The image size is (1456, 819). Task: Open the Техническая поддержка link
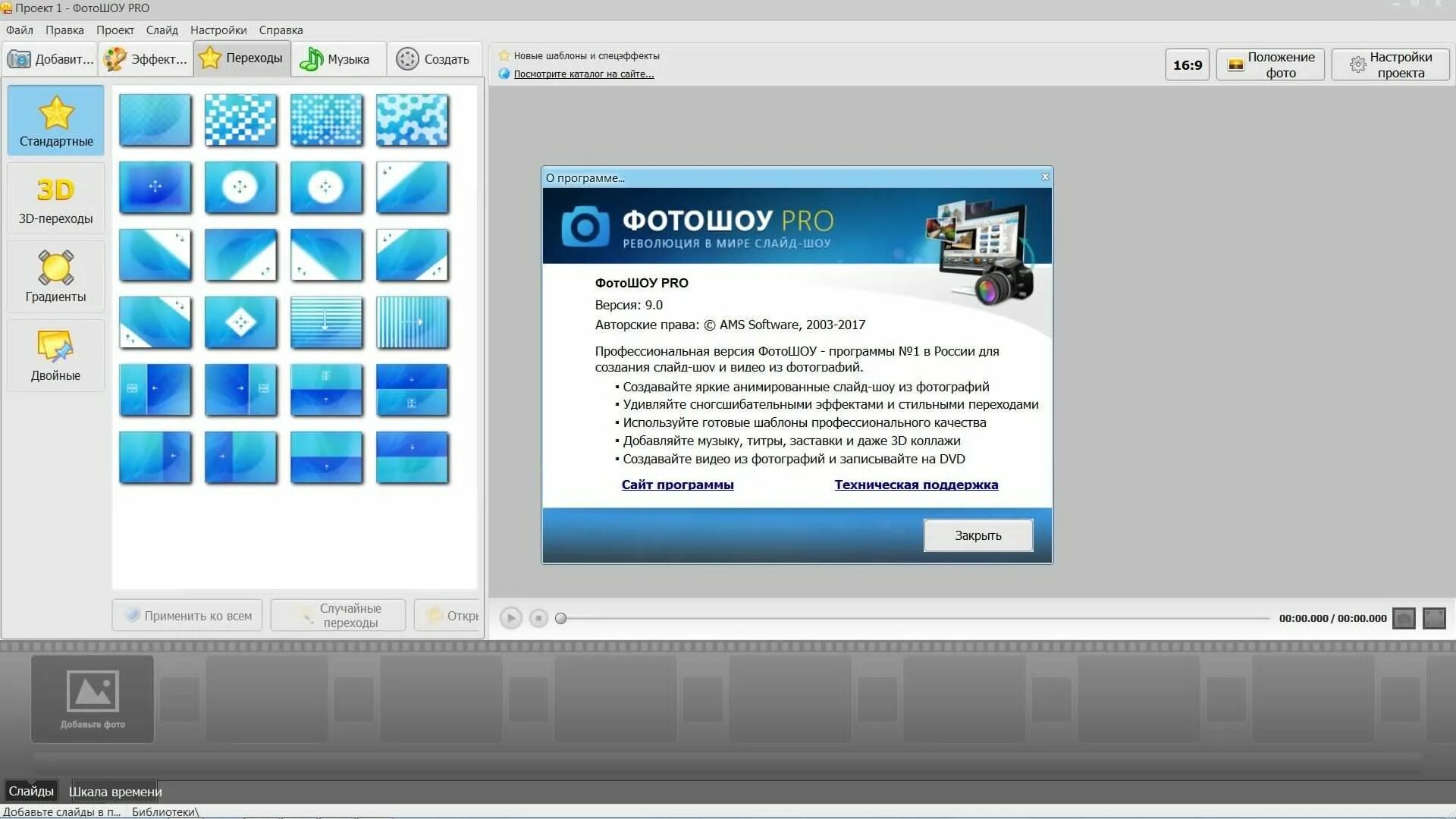[916, 485]
